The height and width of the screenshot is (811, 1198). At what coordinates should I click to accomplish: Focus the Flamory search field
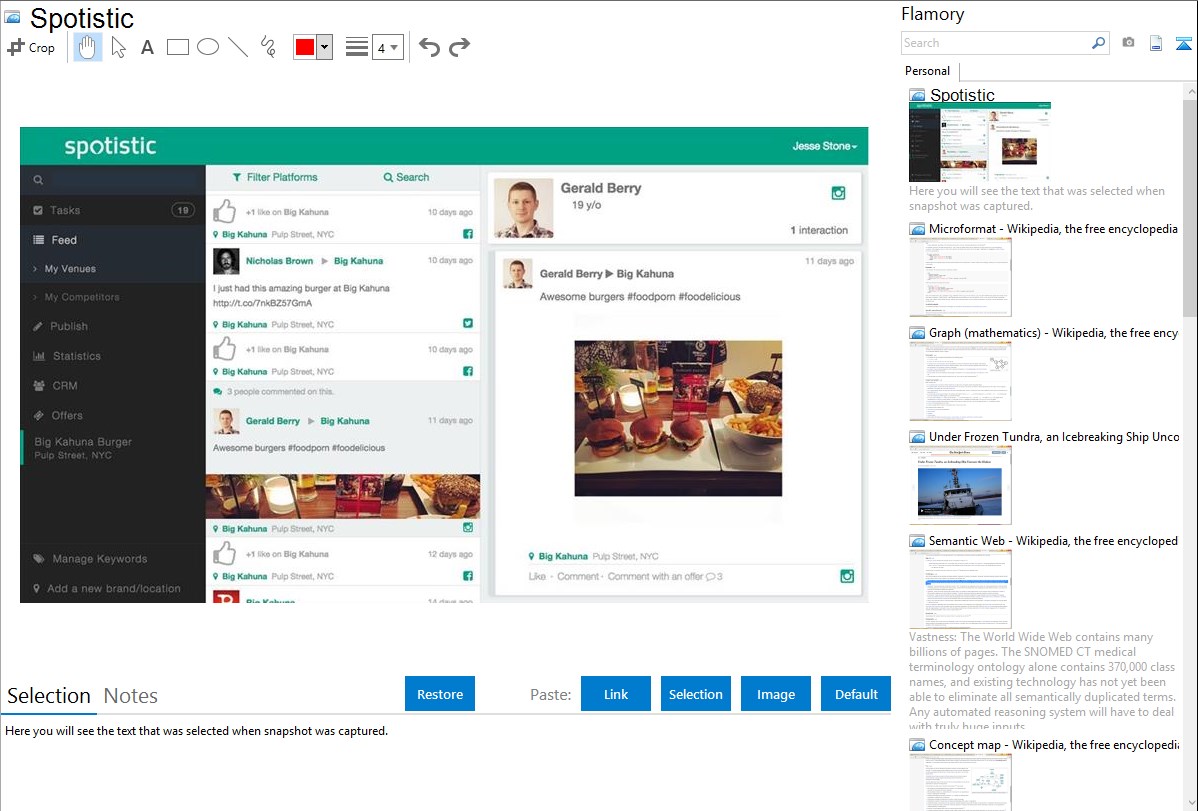995,43
